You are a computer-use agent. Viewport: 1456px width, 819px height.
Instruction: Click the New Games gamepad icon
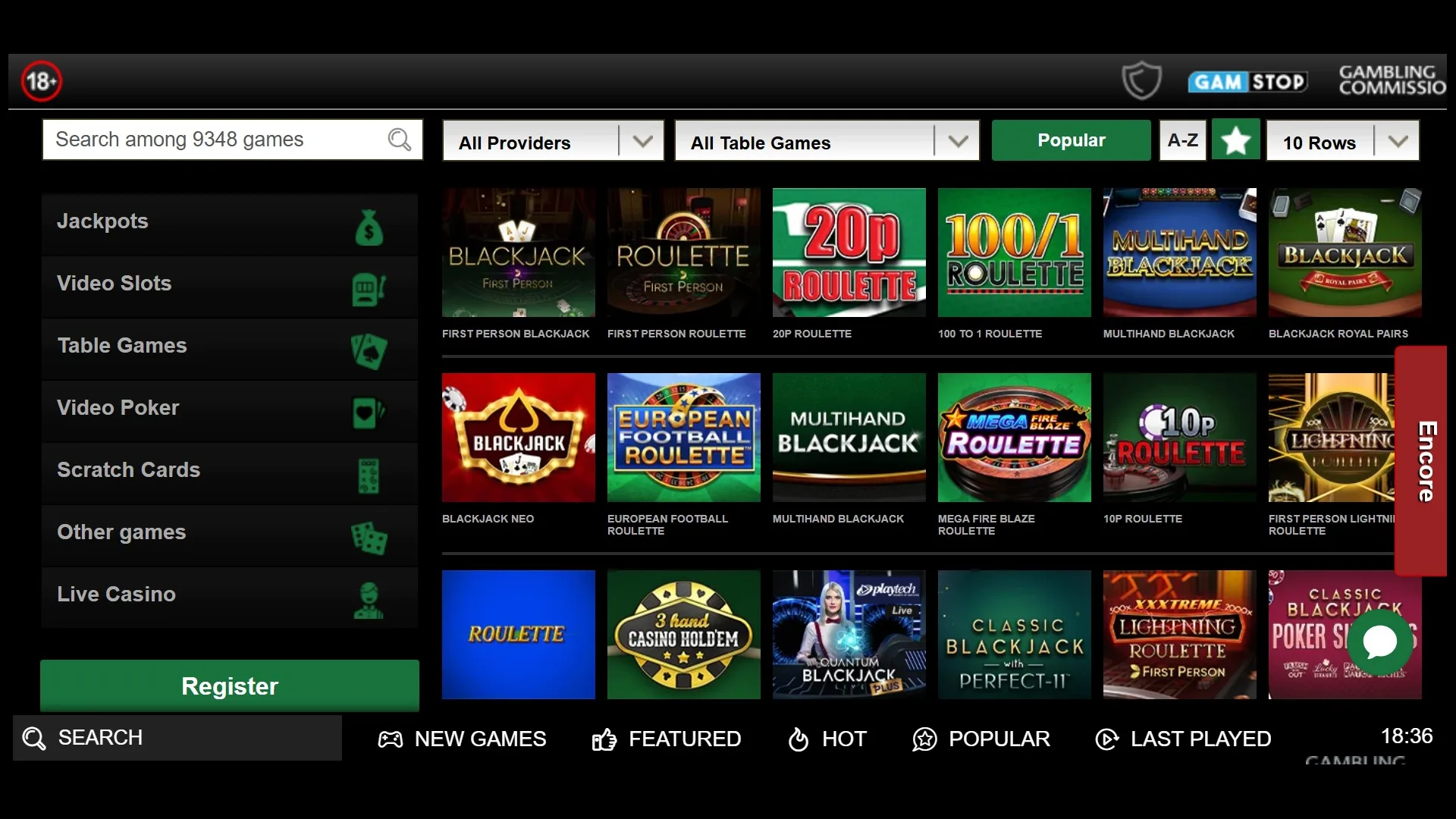point(391,739)
